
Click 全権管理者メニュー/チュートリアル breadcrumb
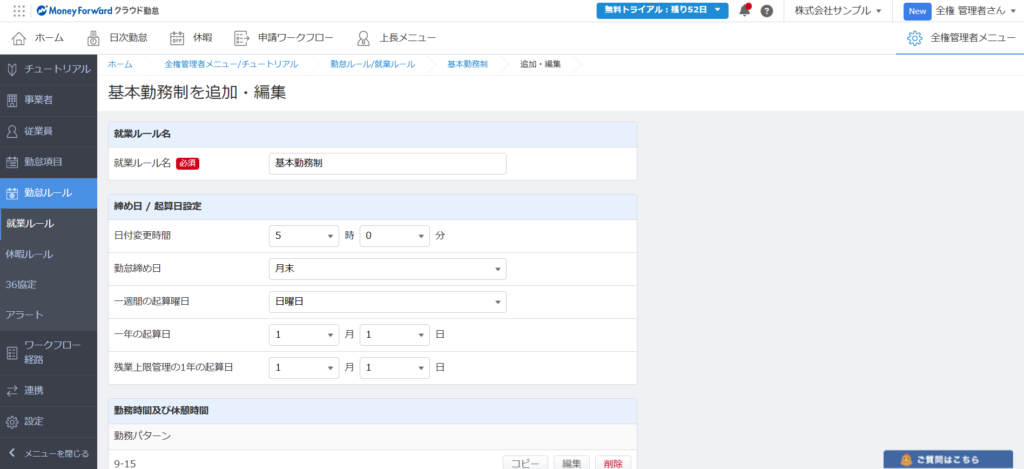231,64
